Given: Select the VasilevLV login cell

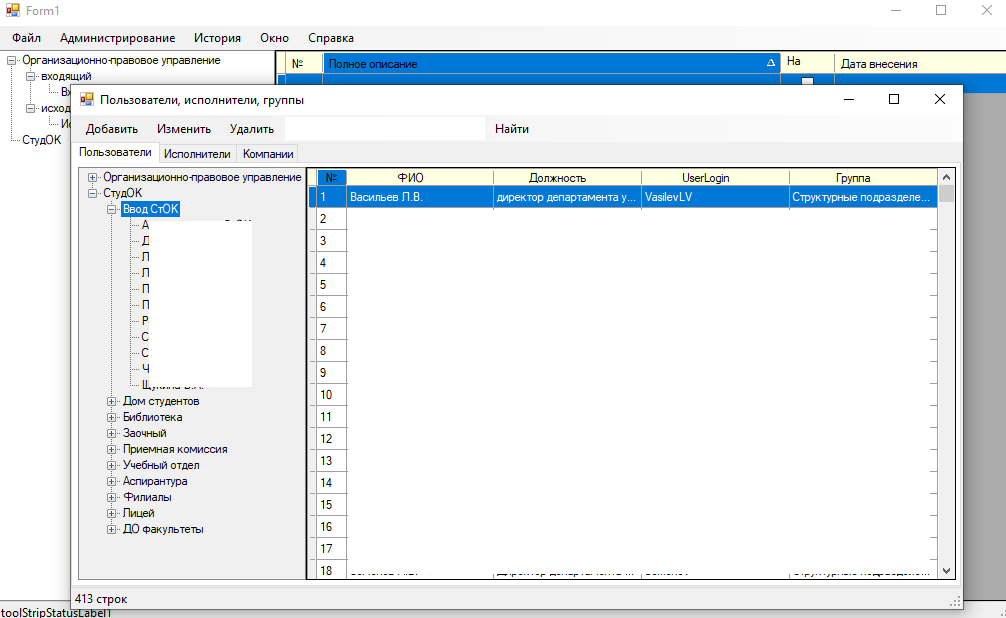Looking at the screenshot, I should [715, 197].
